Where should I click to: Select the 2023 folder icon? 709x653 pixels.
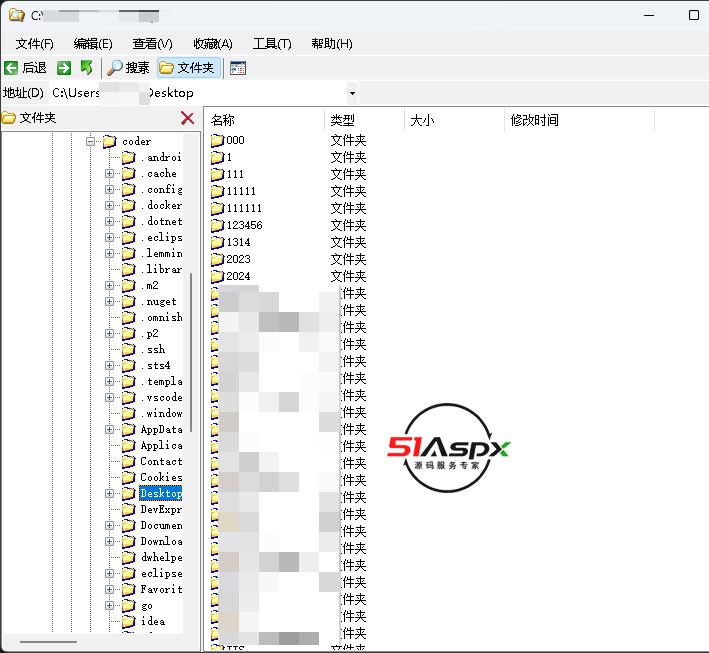(x=217, y=259)
